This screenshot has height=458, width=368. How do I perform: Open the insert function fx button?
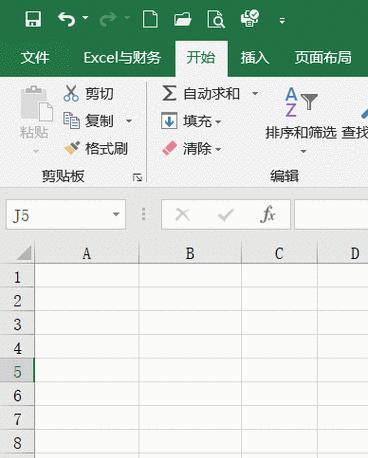(268, 214)
